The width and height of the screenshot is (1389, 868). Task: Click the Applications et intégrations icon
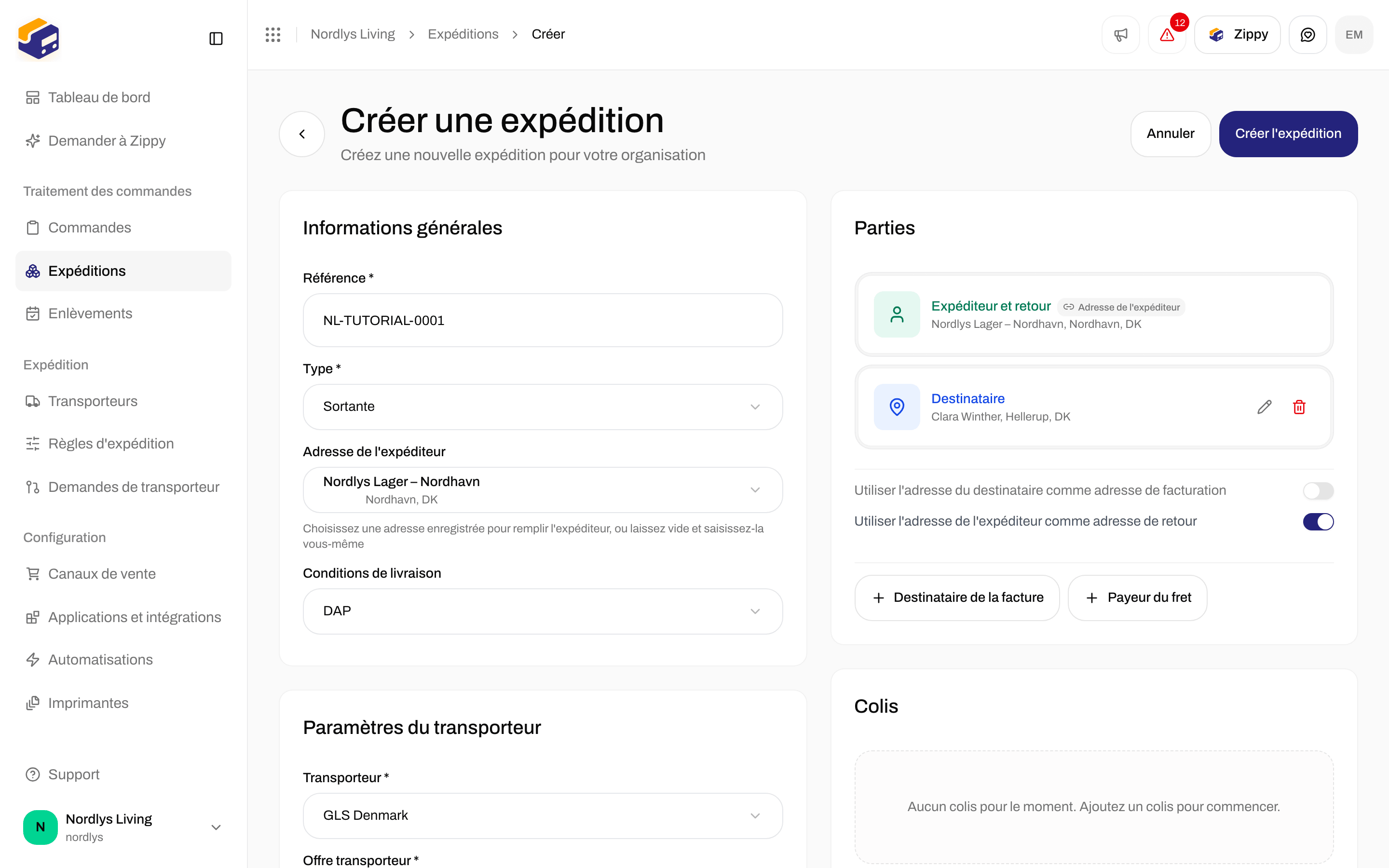pyautogui.click(x=33, y=617)
